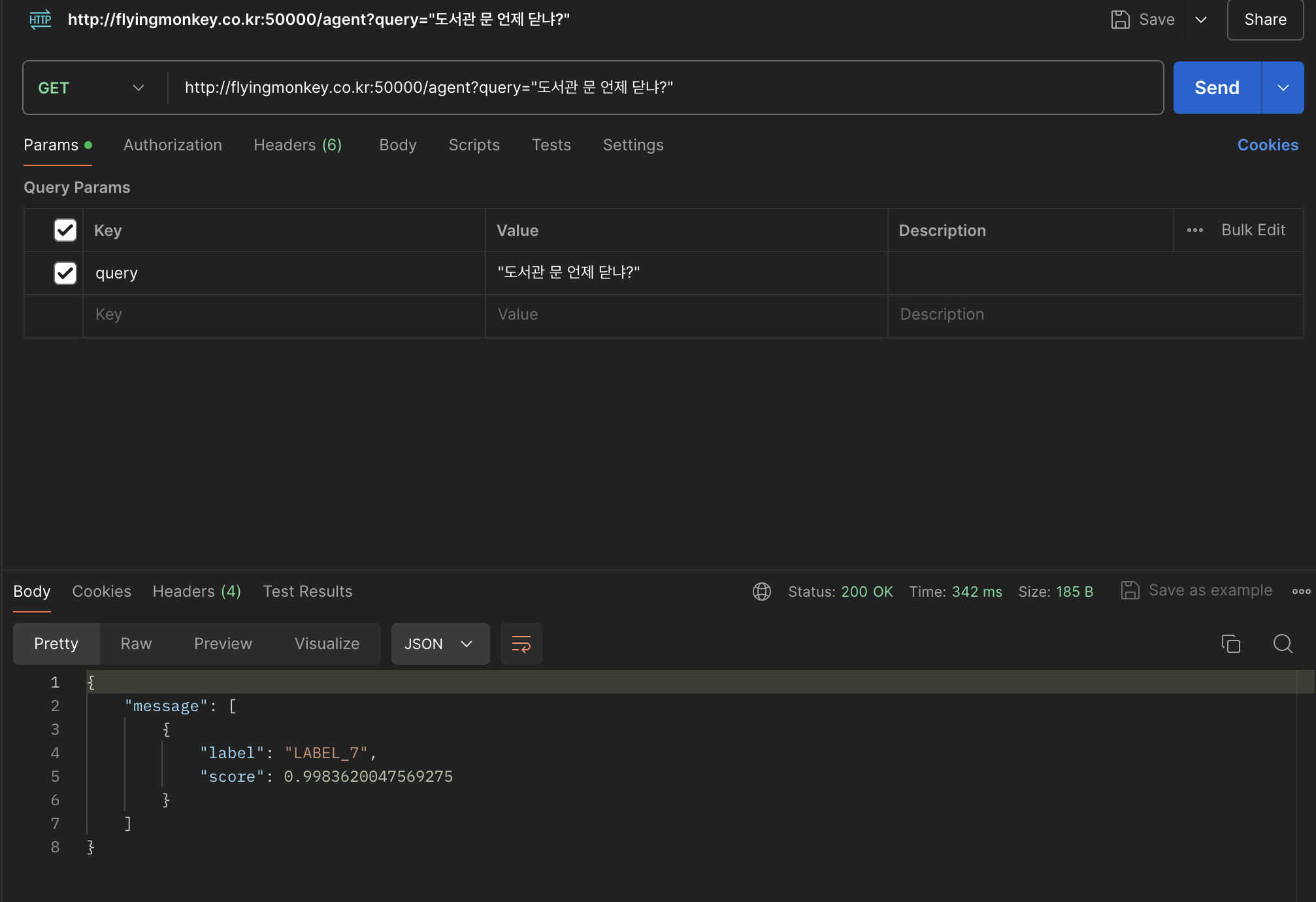1316x902 pixels.
Task: Open search in response body
Action: pyautogui.click(x=1283, y=644)
